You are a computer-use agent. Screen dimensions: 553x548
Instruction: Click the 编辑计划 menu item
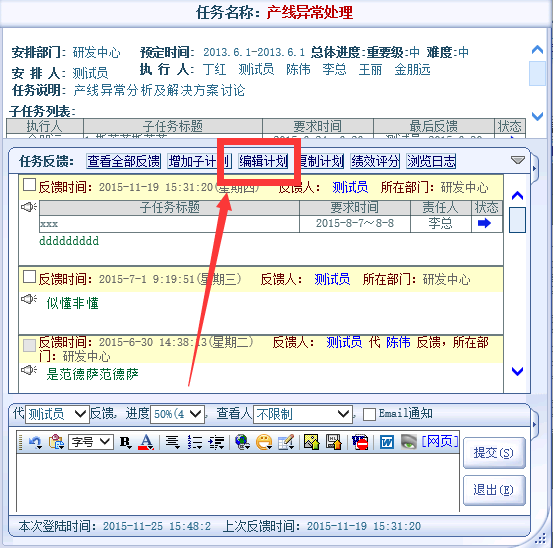coord(263,162)
